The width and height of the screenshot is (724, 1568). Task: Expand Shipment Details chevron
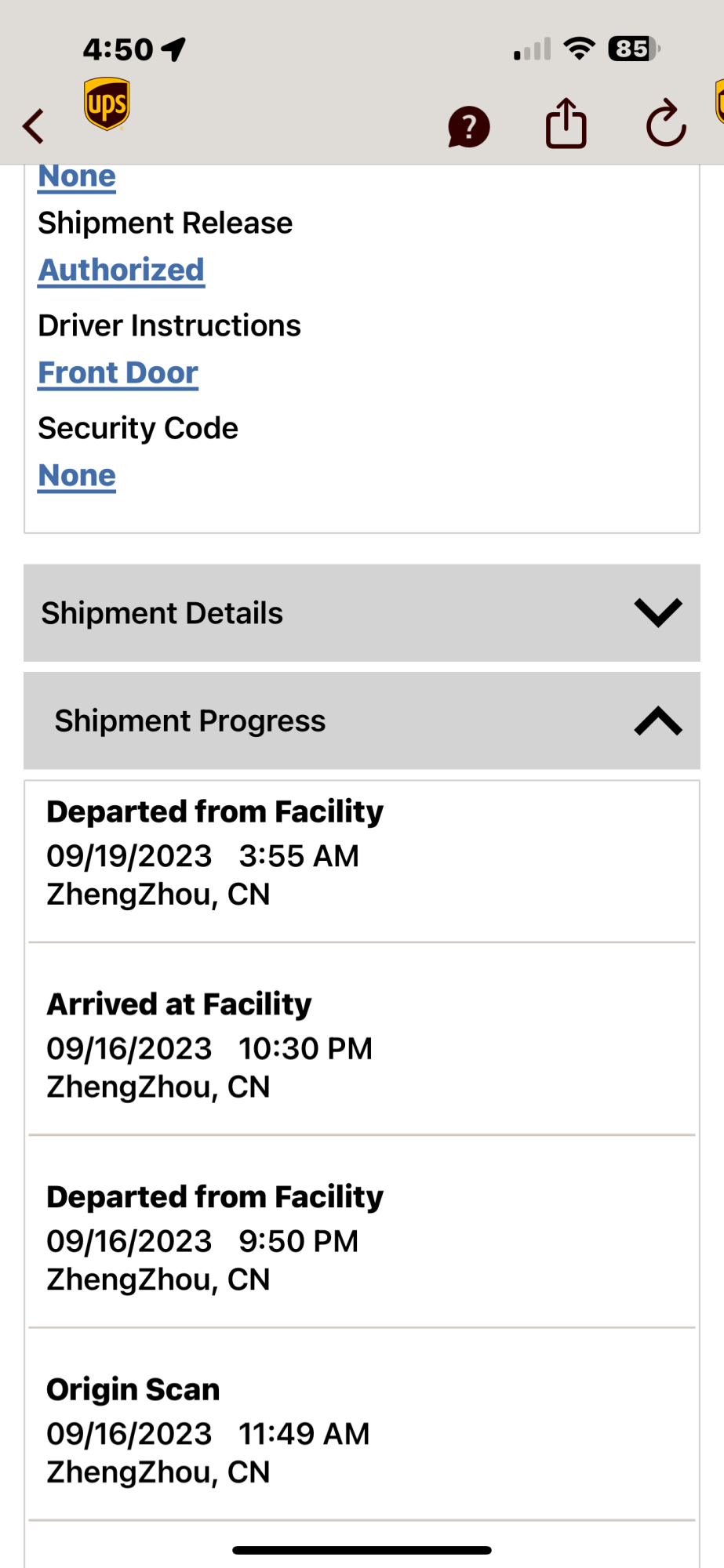tap(657, 612)
